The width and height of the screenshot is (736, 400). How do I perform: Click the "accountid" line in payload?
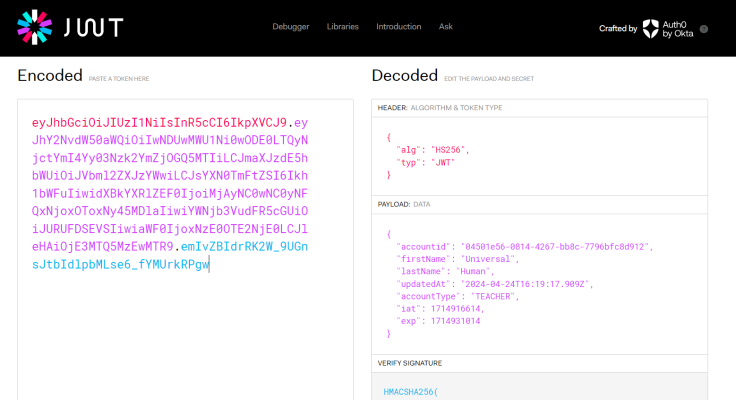coord(525,246)
